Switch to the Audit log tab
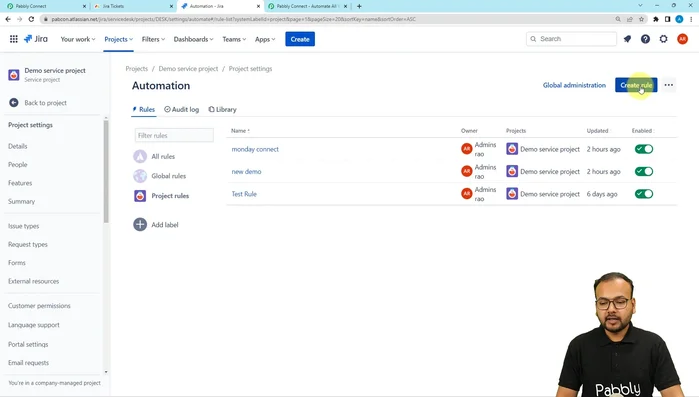 pyautogui.click(x=181, y=109)
